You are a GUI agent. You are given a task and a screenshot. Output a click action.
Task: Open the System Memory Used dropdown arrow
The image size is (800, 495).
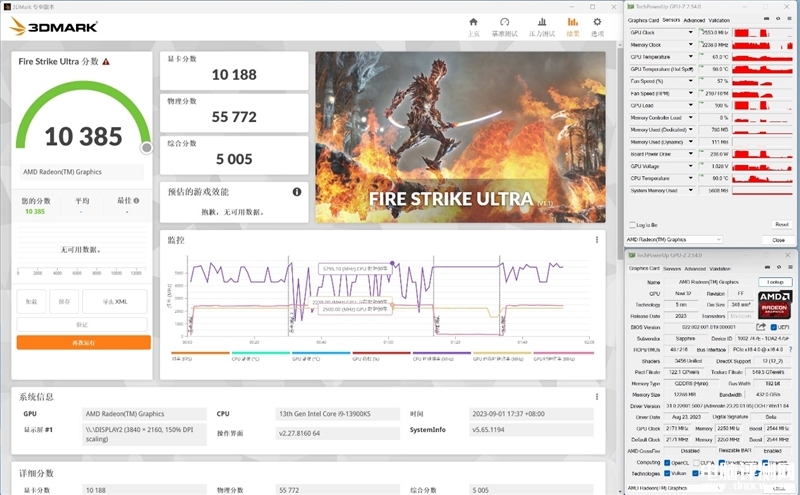pos(691,190)
